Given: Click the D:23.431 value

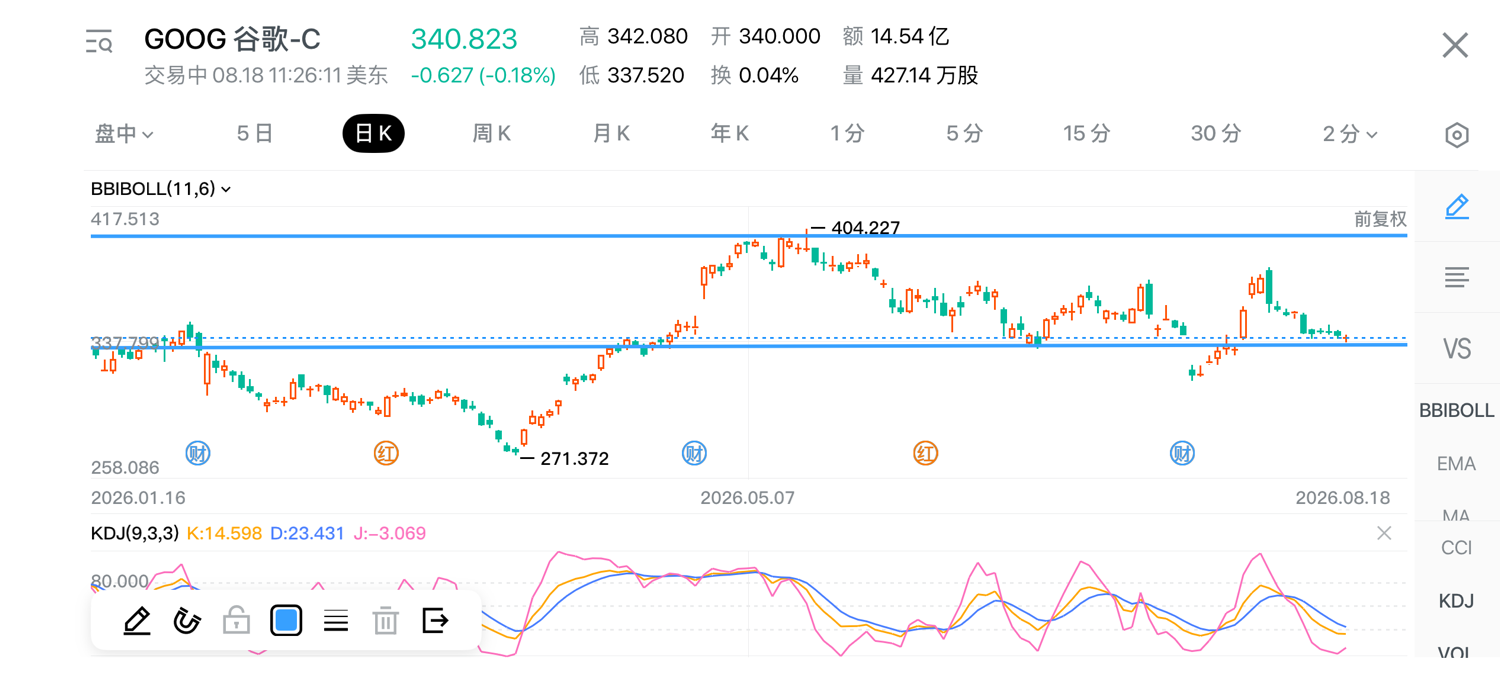Looking at the screenshot, I should pyautogui.click(x=307, y=533).
